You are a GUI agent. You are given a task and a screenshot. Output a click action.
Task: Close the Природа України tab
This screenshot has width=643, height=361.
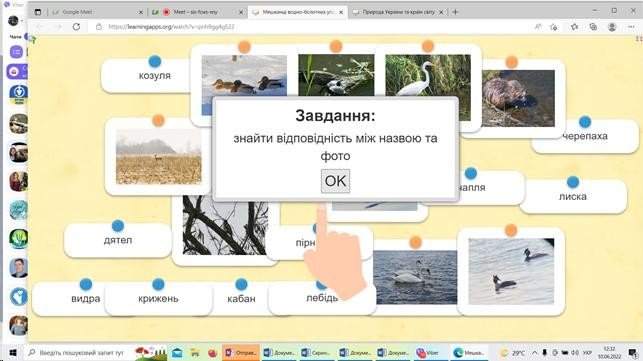tap(441, 12)
